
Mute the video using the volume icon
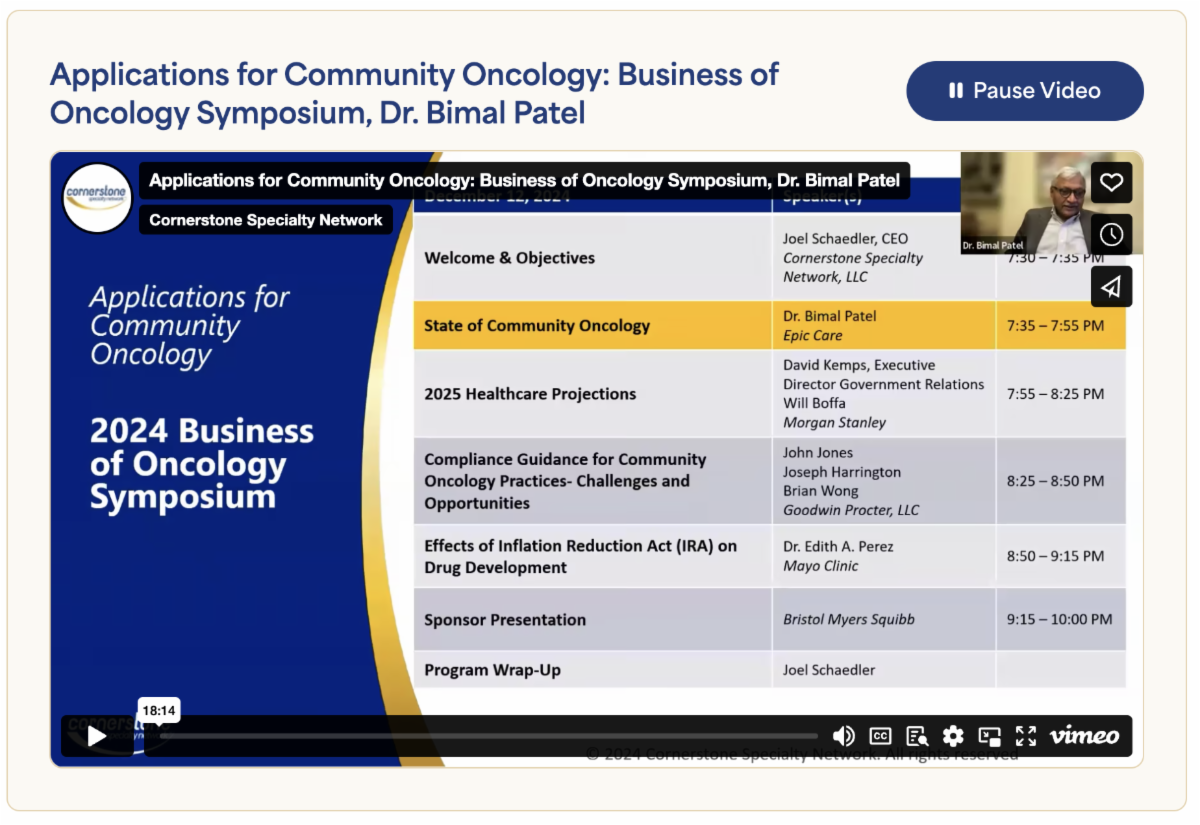(x=843, y=736)
